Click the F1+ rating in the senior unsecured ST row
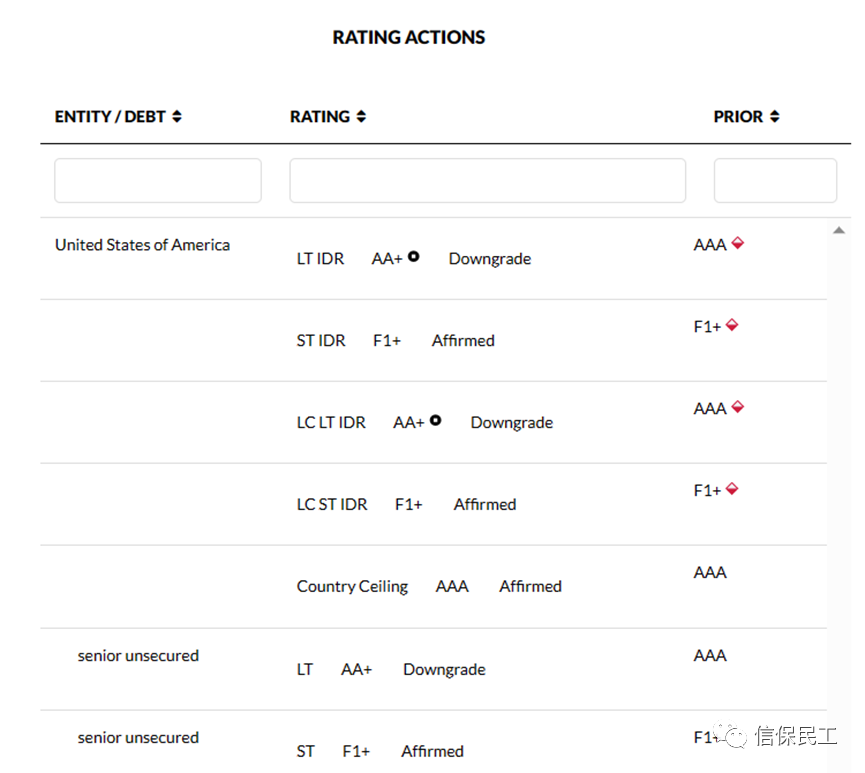Screen dimensions: 865x773 356,751
